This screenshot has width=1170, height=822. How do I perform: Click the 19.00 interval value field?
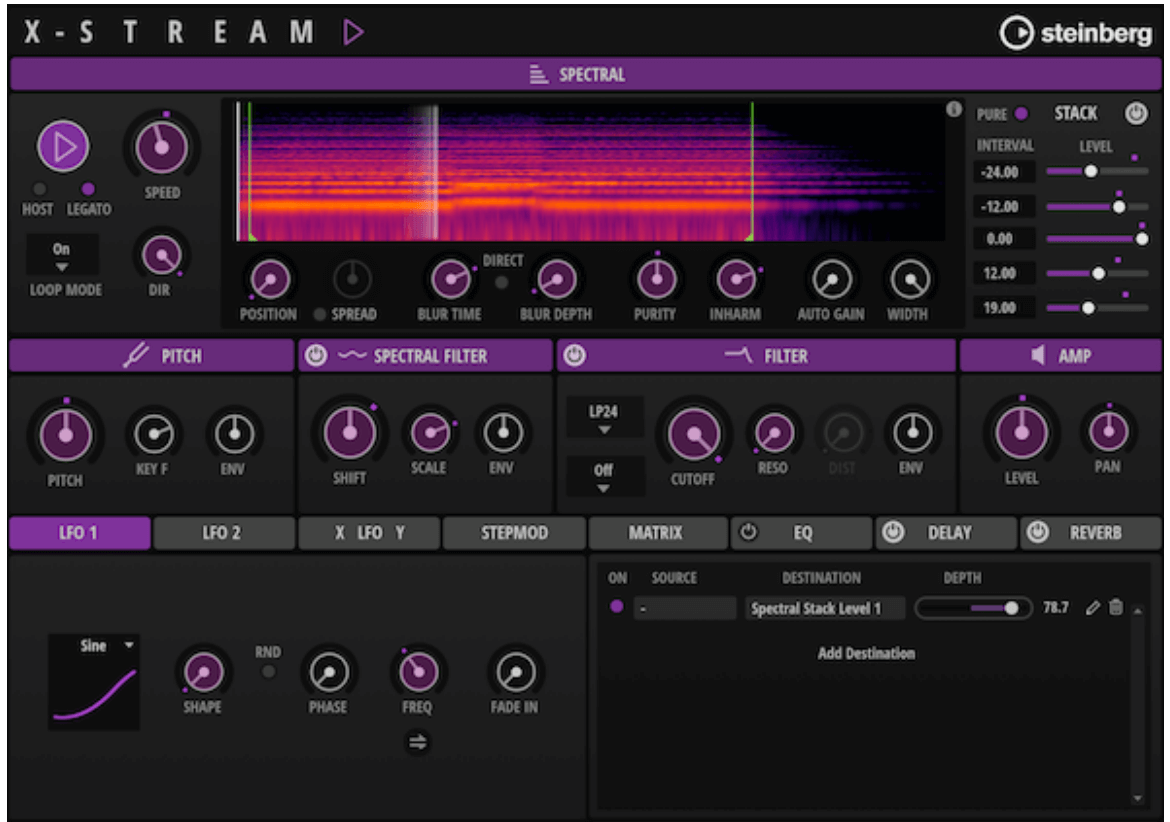[1004, 307]
